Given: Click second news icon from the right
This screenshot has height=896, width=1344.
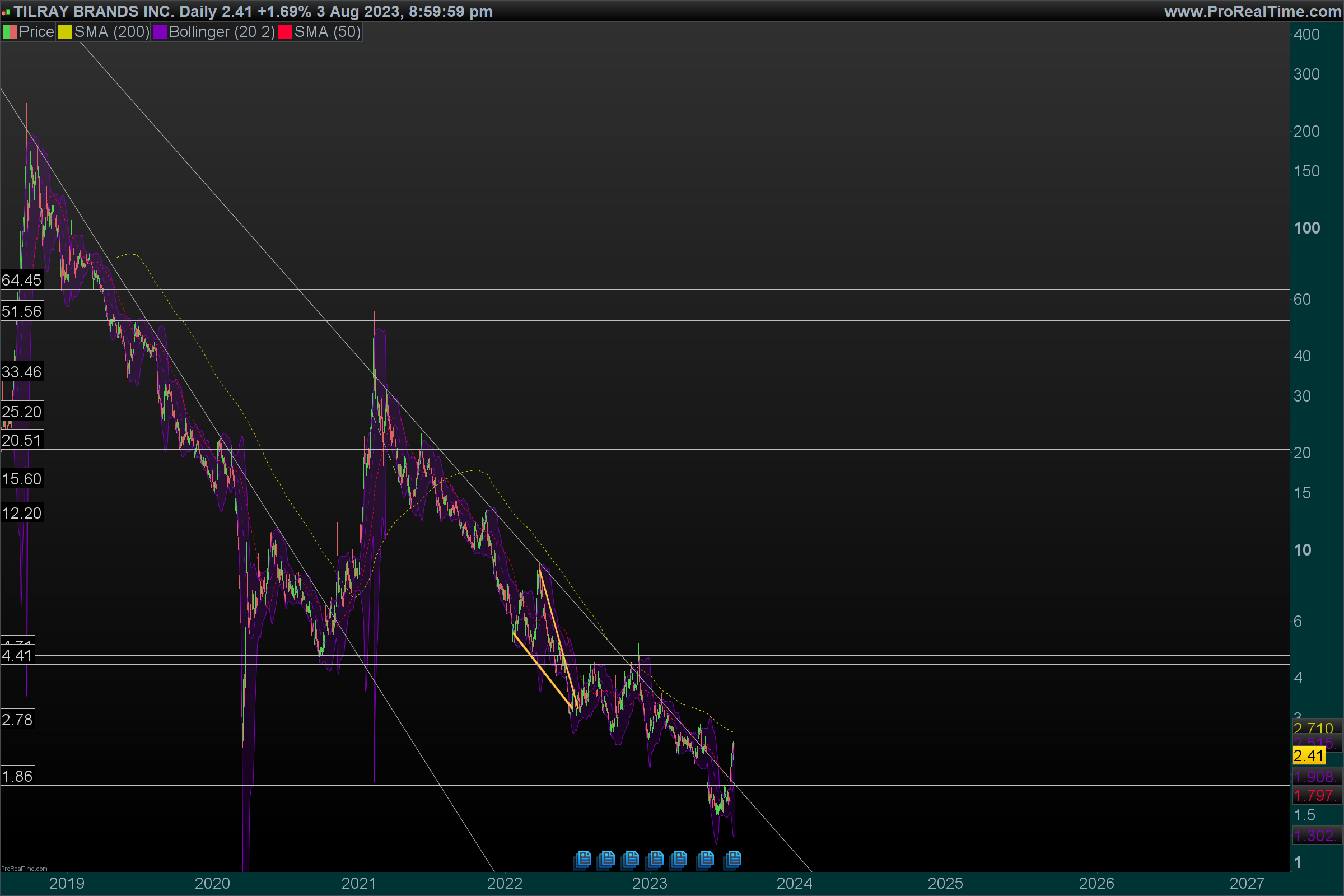Looking at the screenshot, I should coord(706,859).
